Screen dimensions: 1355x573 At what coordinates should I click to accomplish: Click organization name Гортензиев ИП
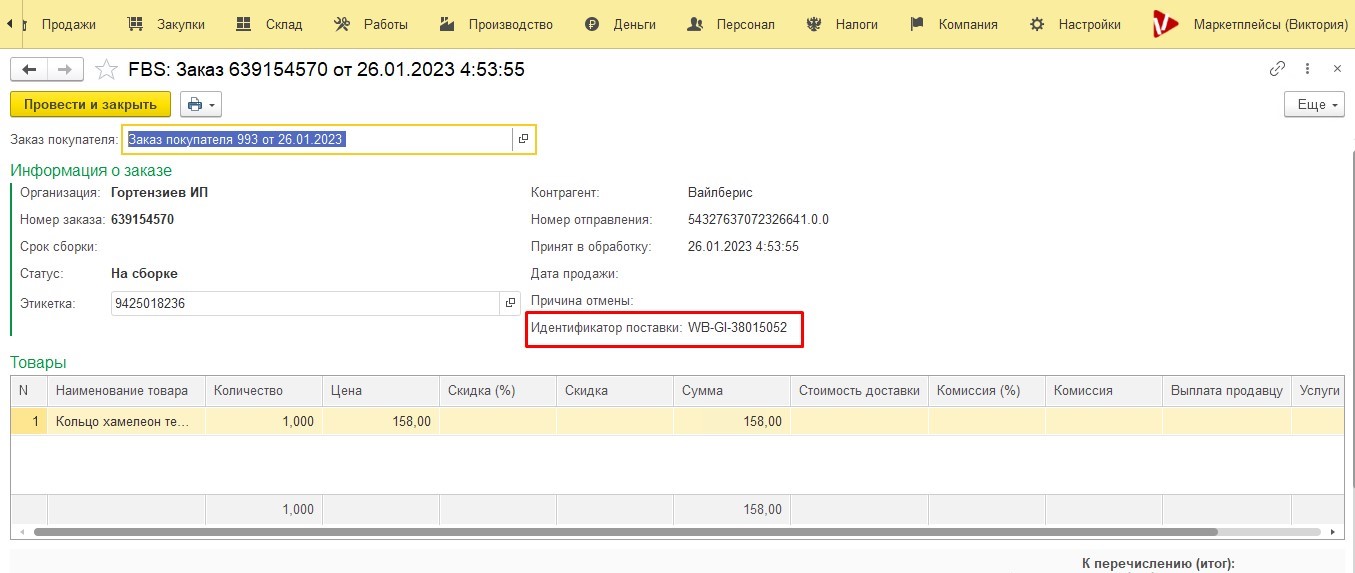point(160,192)
